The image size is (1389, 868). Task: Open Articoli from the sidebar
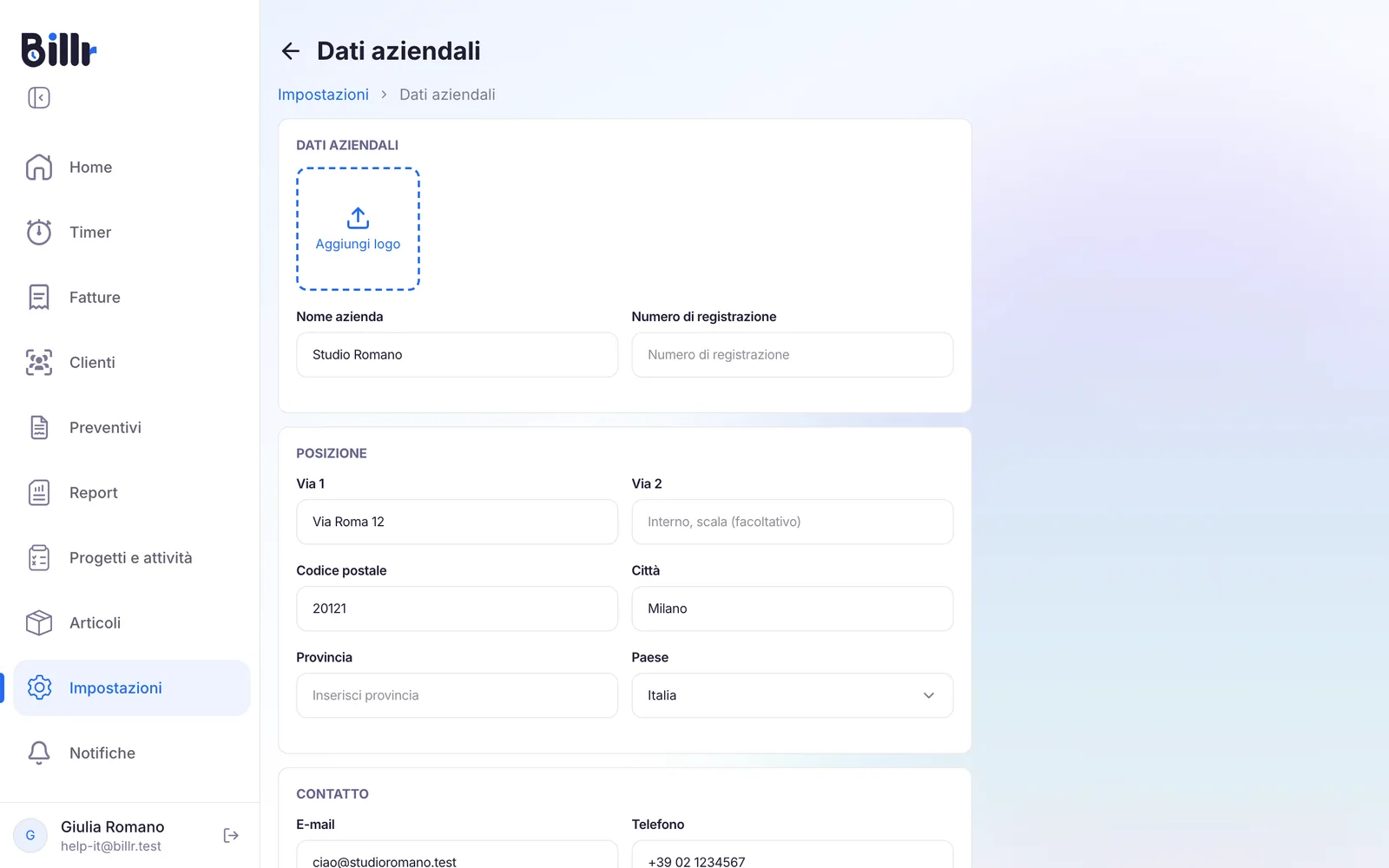(x=132, y=622)
